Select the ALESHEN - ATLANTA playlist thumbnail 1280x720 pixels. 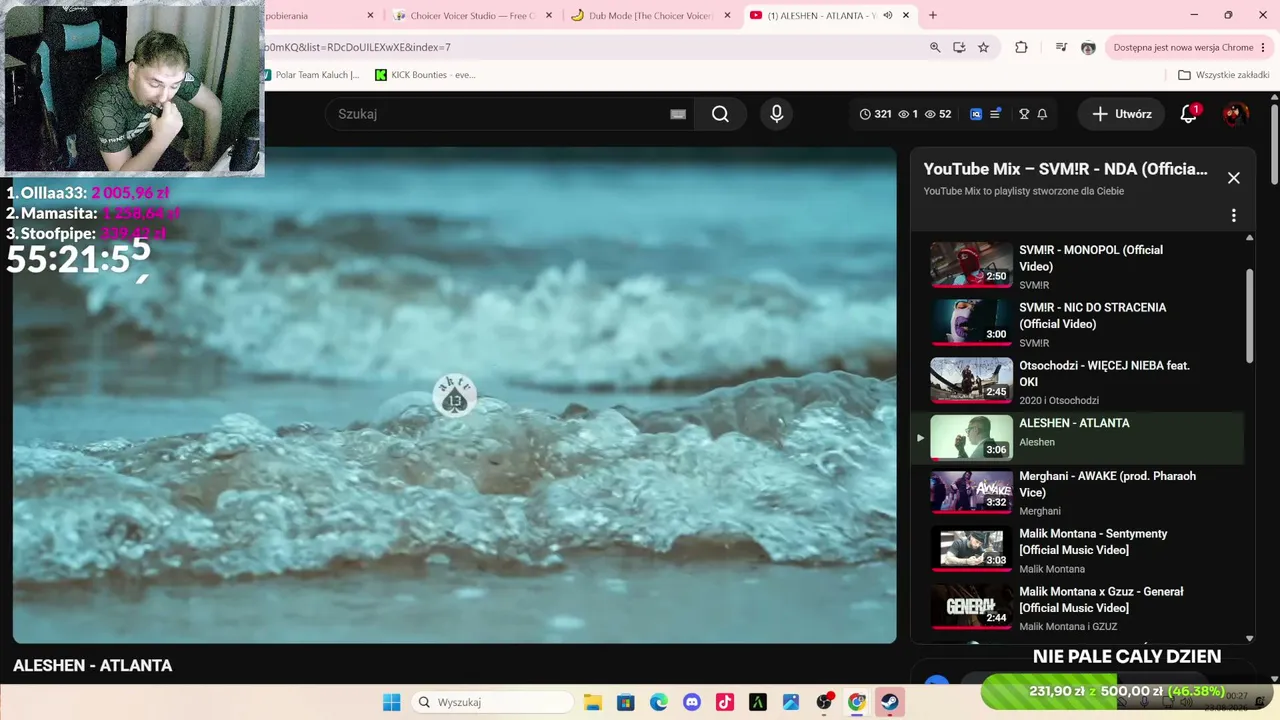(971, 437)
